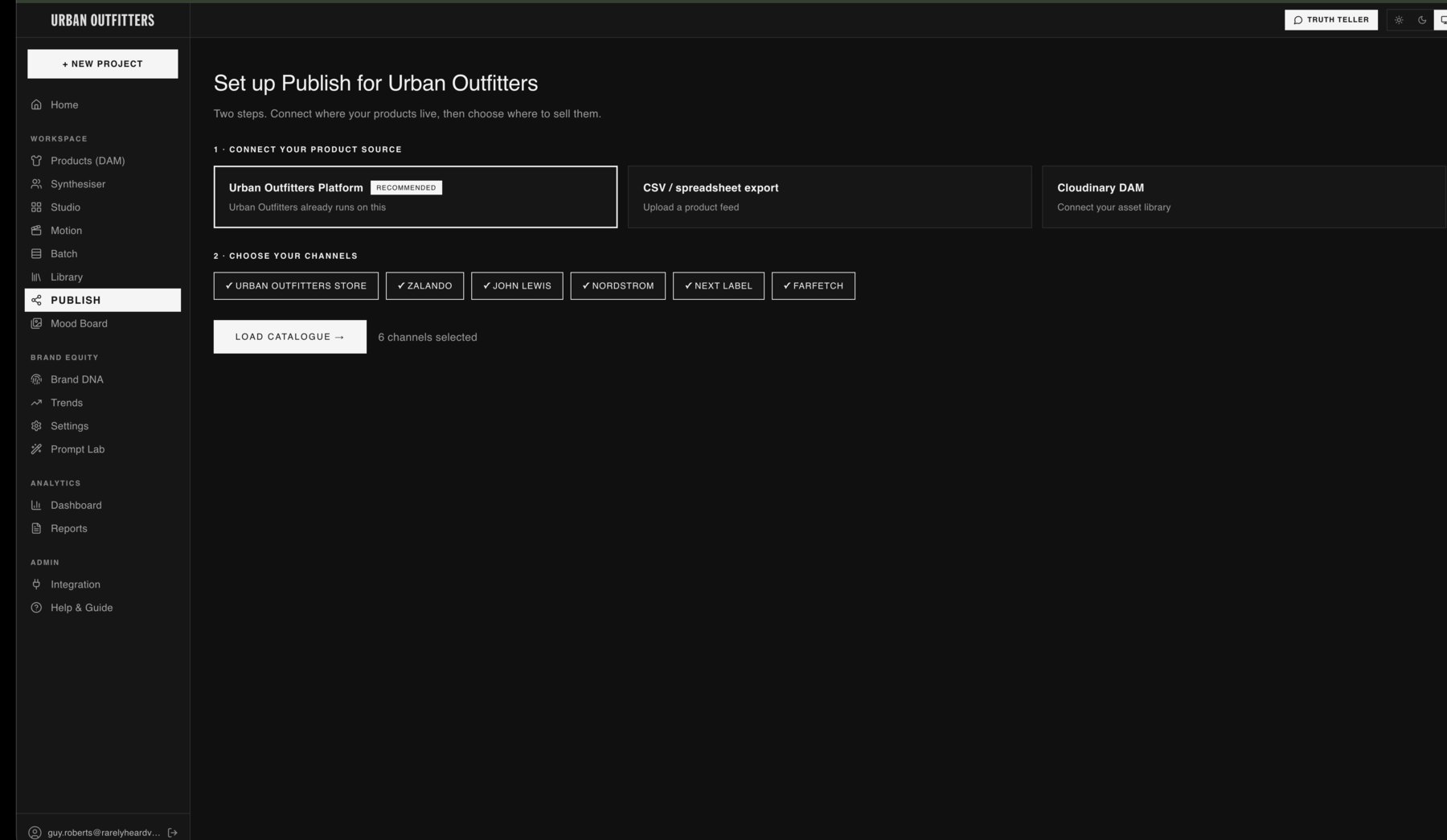Screen dimensions: 1447x840
Task: Open Integration admin menu label
Action: [x=76, y=584]
